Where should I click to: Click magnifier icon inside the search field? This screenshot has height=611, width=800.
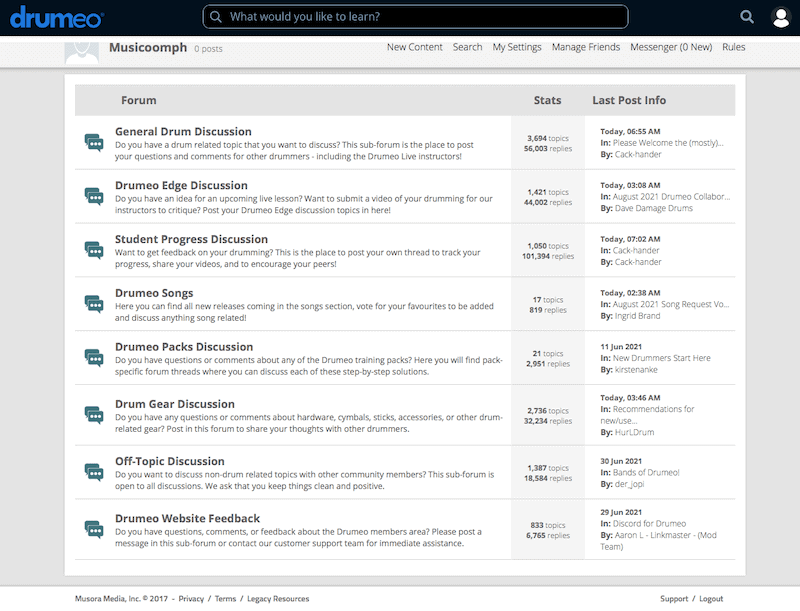click(216, 17)
